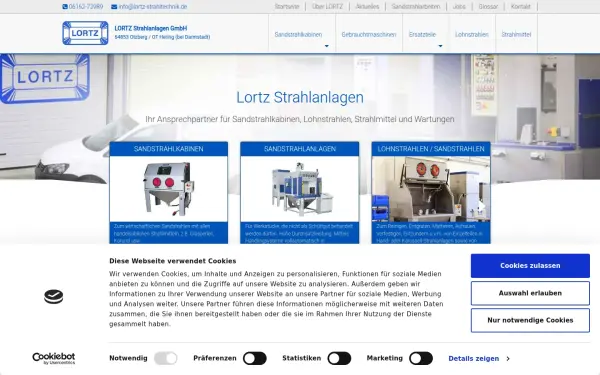Open the Aktuelles menu item
This screenshot has width=600, height=375.
(367, 7)
